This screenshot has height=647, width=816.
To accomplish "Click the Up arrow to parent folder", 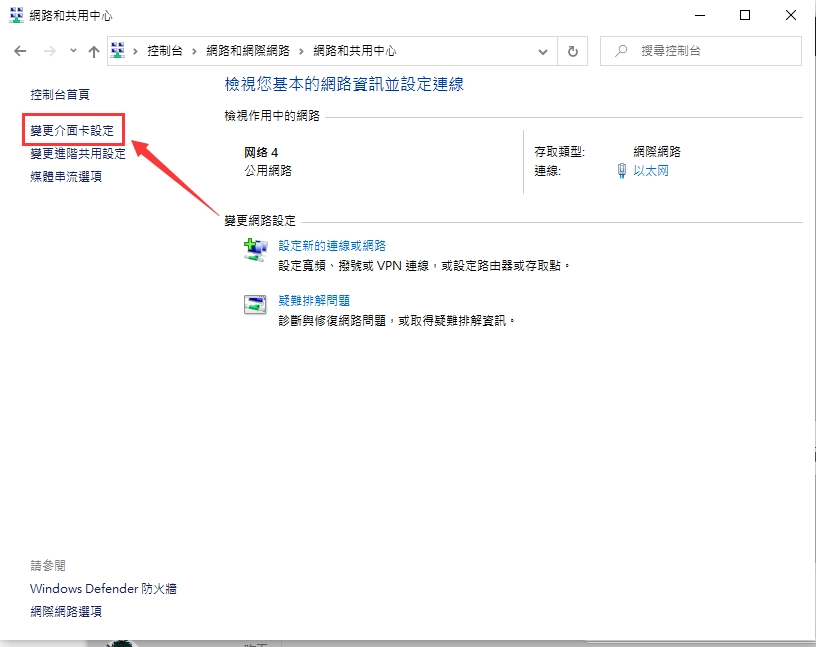I will pos(94,51).
